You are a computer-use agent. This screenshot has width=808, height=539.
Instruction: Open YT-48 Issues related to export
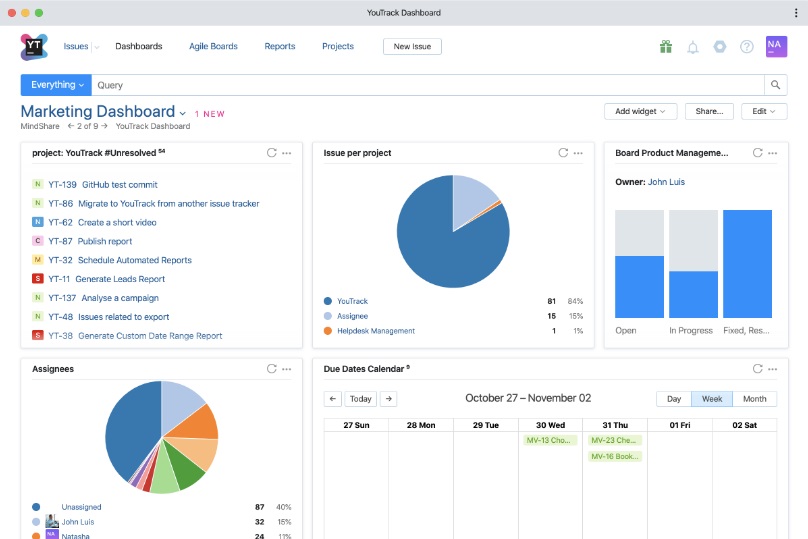109,317
